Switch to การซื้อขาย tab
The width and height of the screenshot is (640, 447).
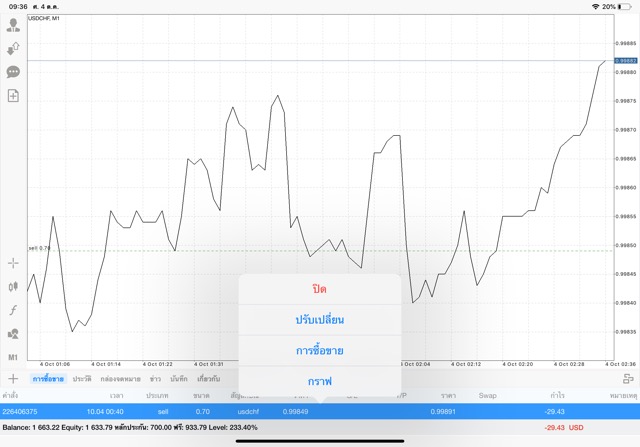click(x=48, y=379)
